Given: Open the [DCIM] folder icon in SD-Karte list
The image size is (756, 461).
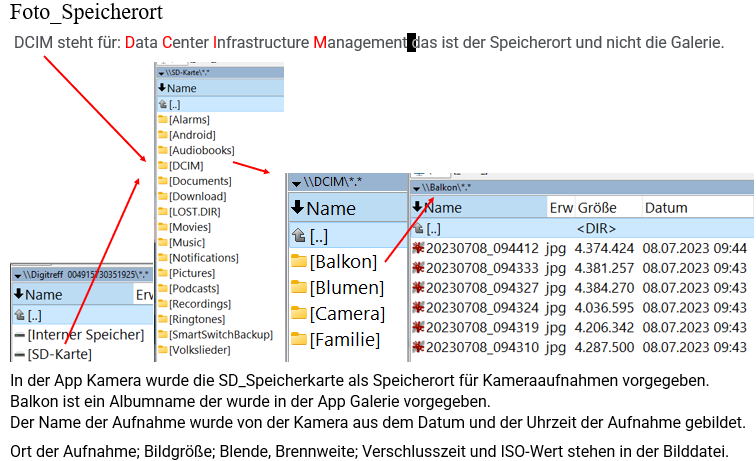Looking at the screenshot, I should (x=163, y=166).
